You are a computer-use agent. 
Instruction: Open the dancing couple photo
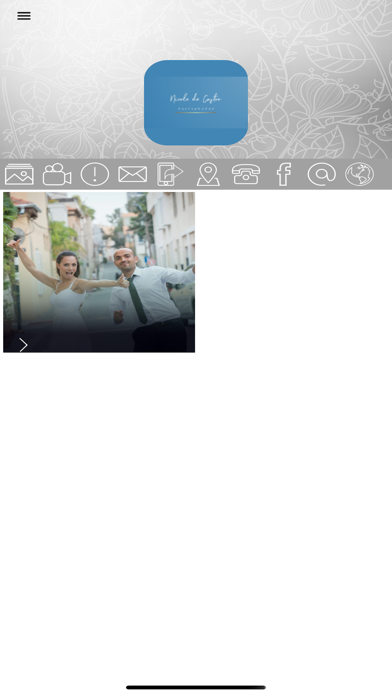[99, 272]
